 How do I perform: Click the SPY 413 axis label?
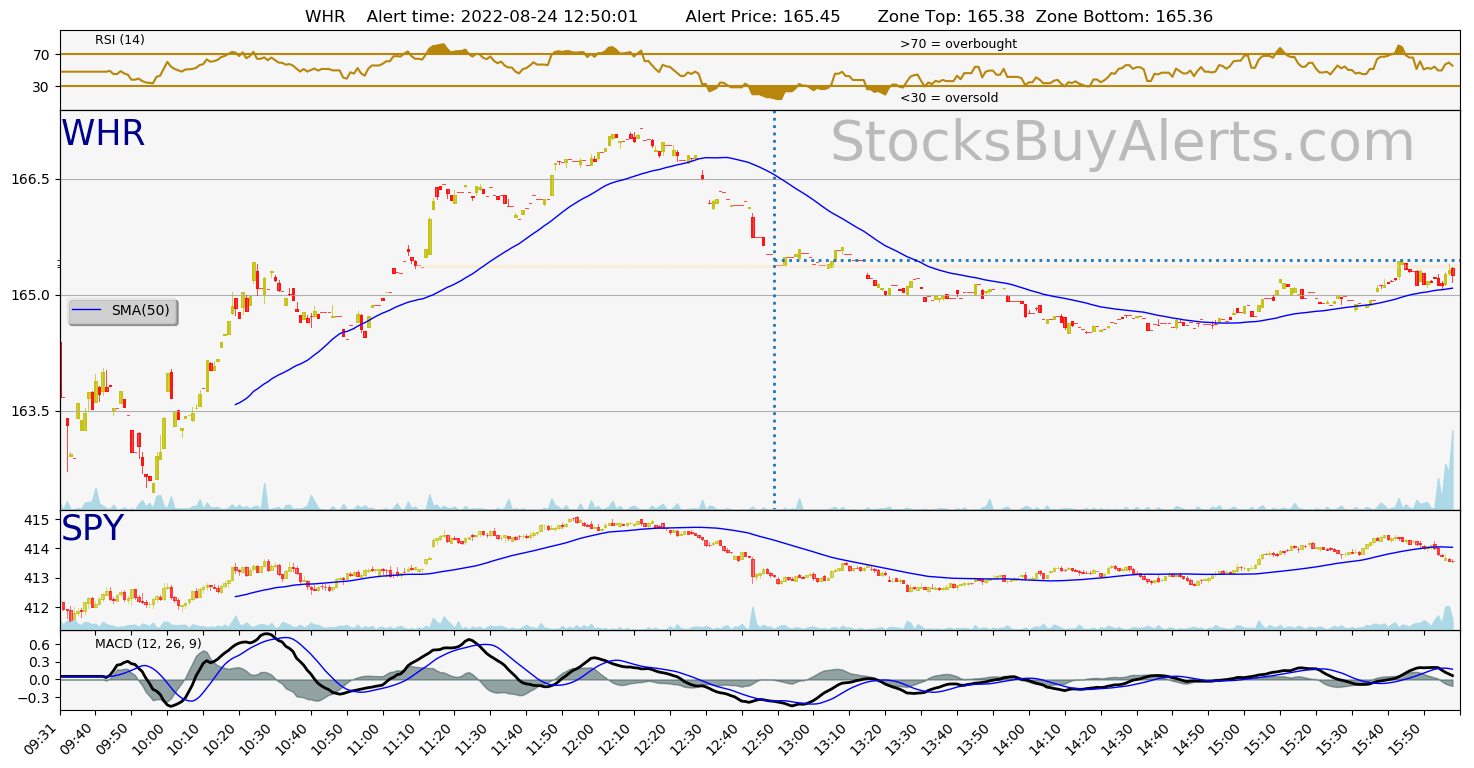tap(38, 578)
